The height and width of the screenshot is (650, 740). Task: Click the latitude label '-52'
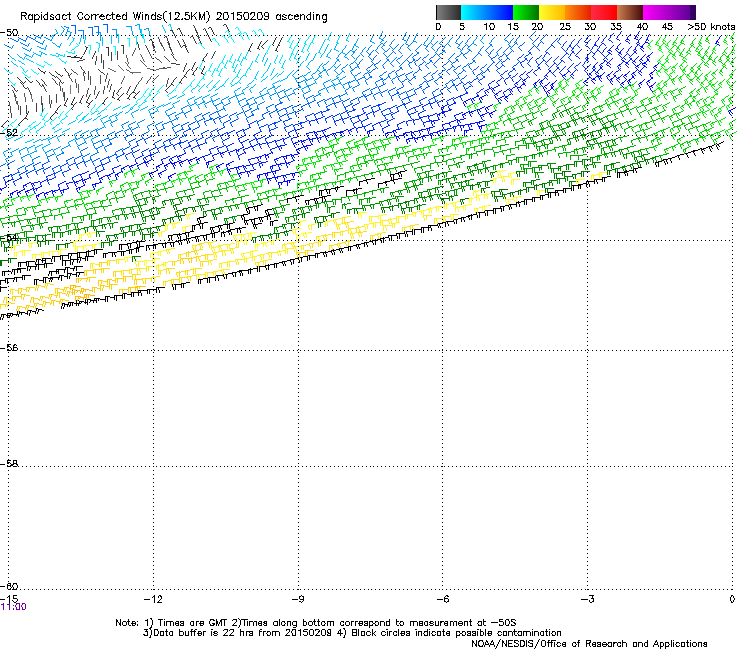[x=9, y=133]
